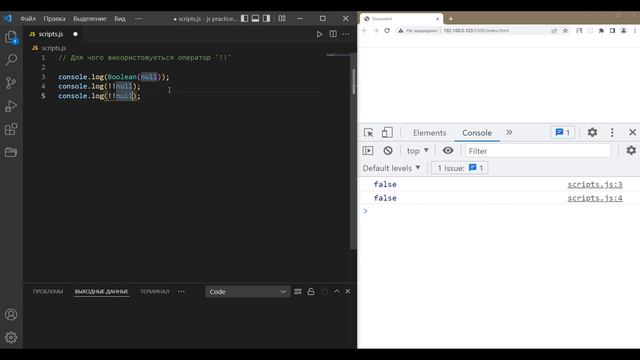640x360 pixels.
Task: Switch to the Терминал panel tab
Action: [x=154, y=291]
